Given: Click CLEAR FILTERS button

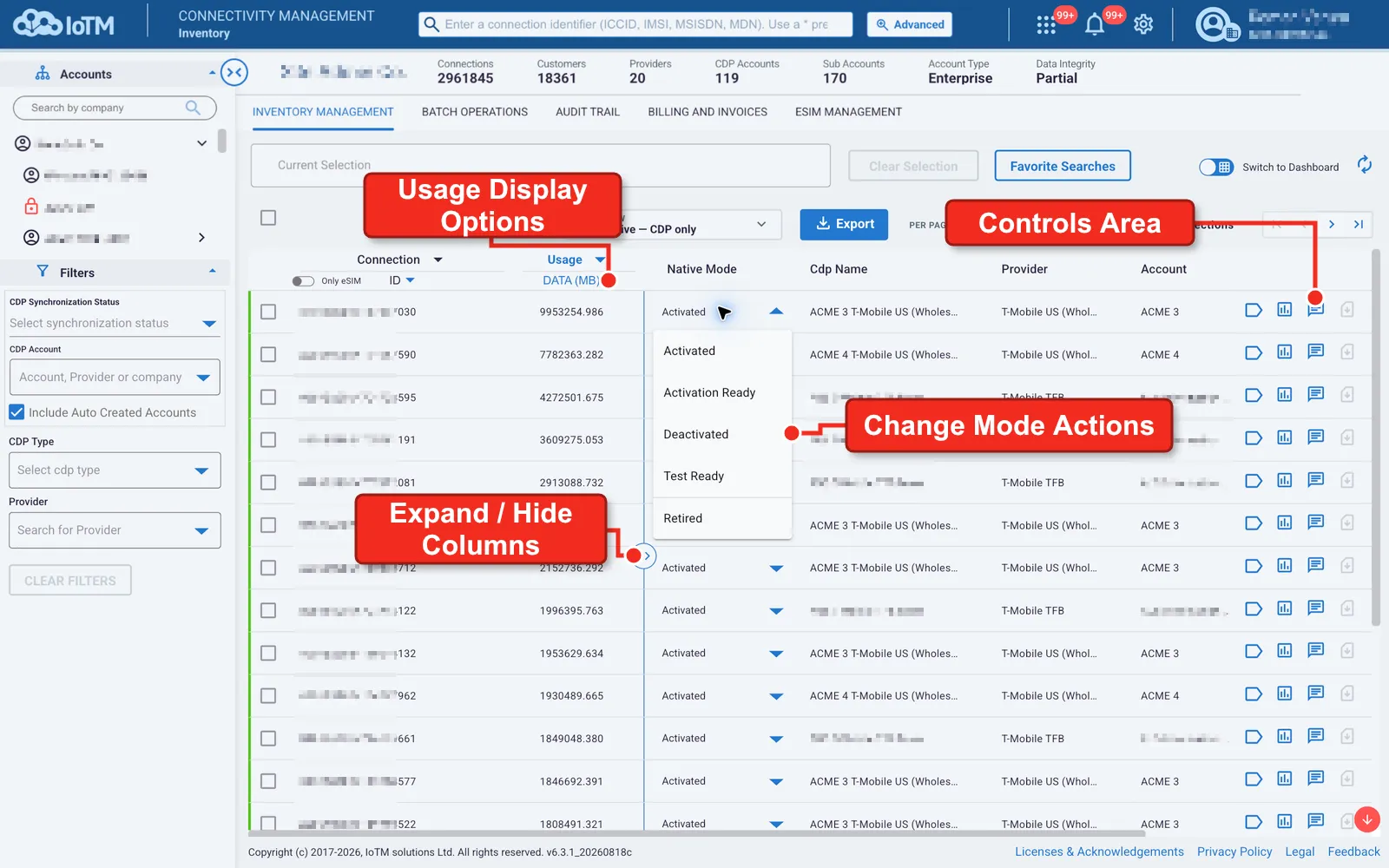Looking at the screenshot, I should 70,580.
